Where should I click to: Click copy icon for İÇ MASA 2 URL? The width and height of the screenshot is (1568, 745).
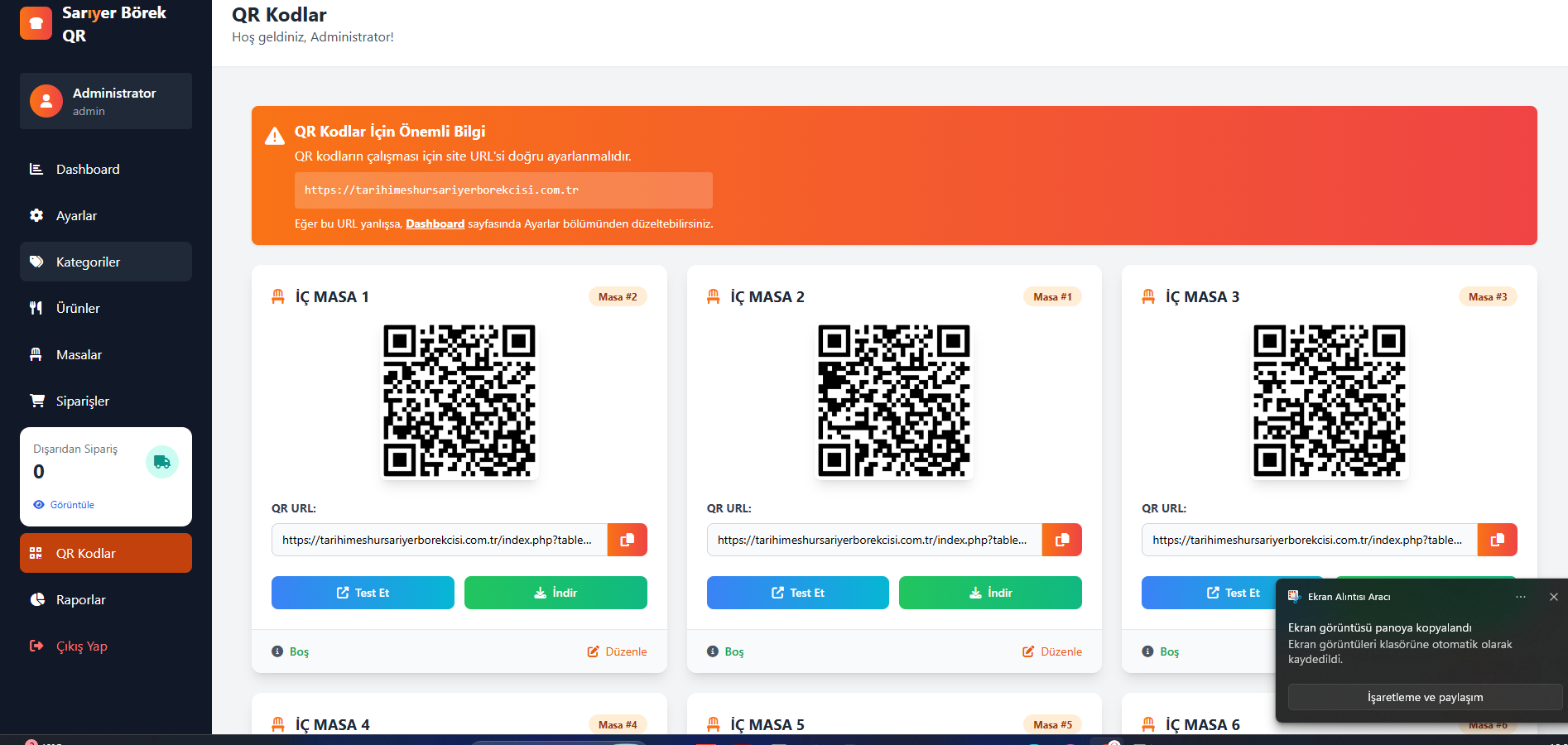[x=1061, y=540]
